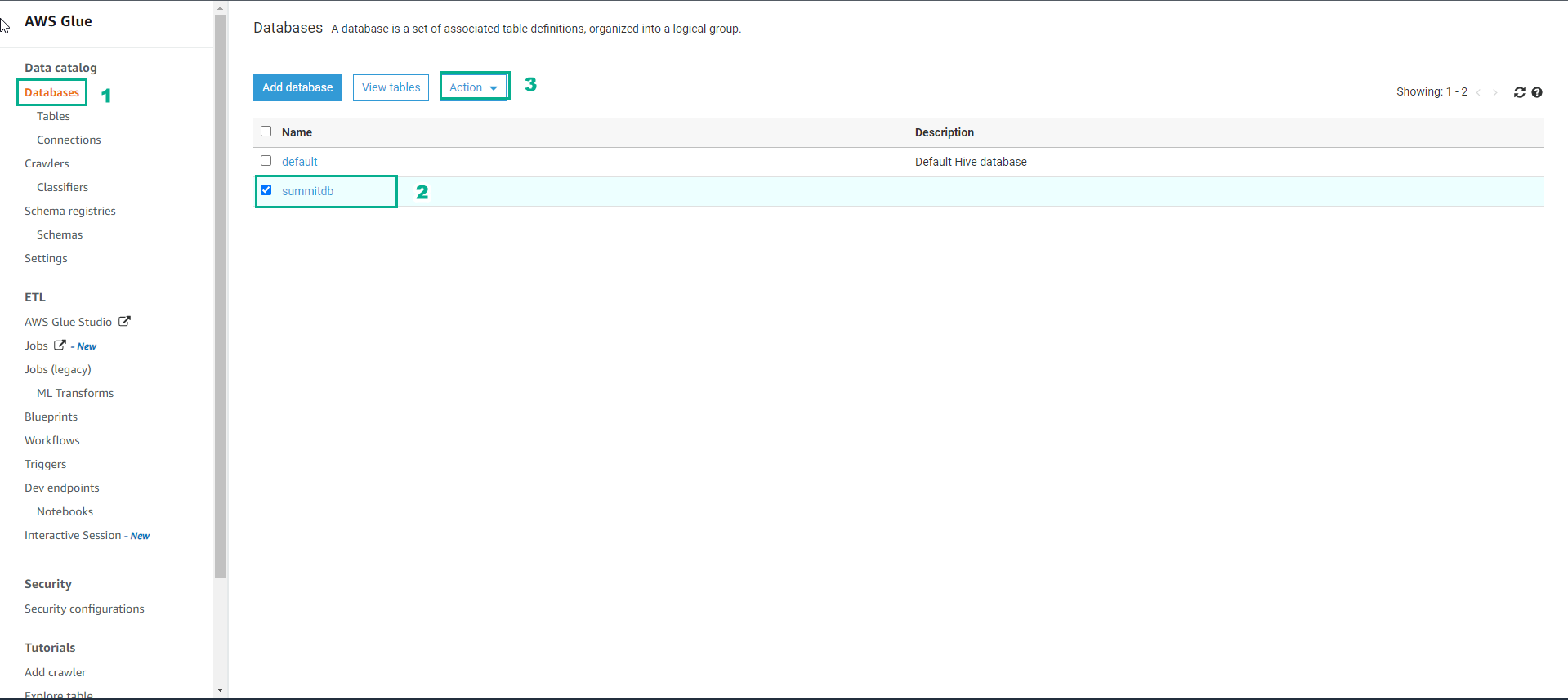Uncheck the summitdb database checkbox
This screenshot has width=1568, height=700.
pos(266,189)
